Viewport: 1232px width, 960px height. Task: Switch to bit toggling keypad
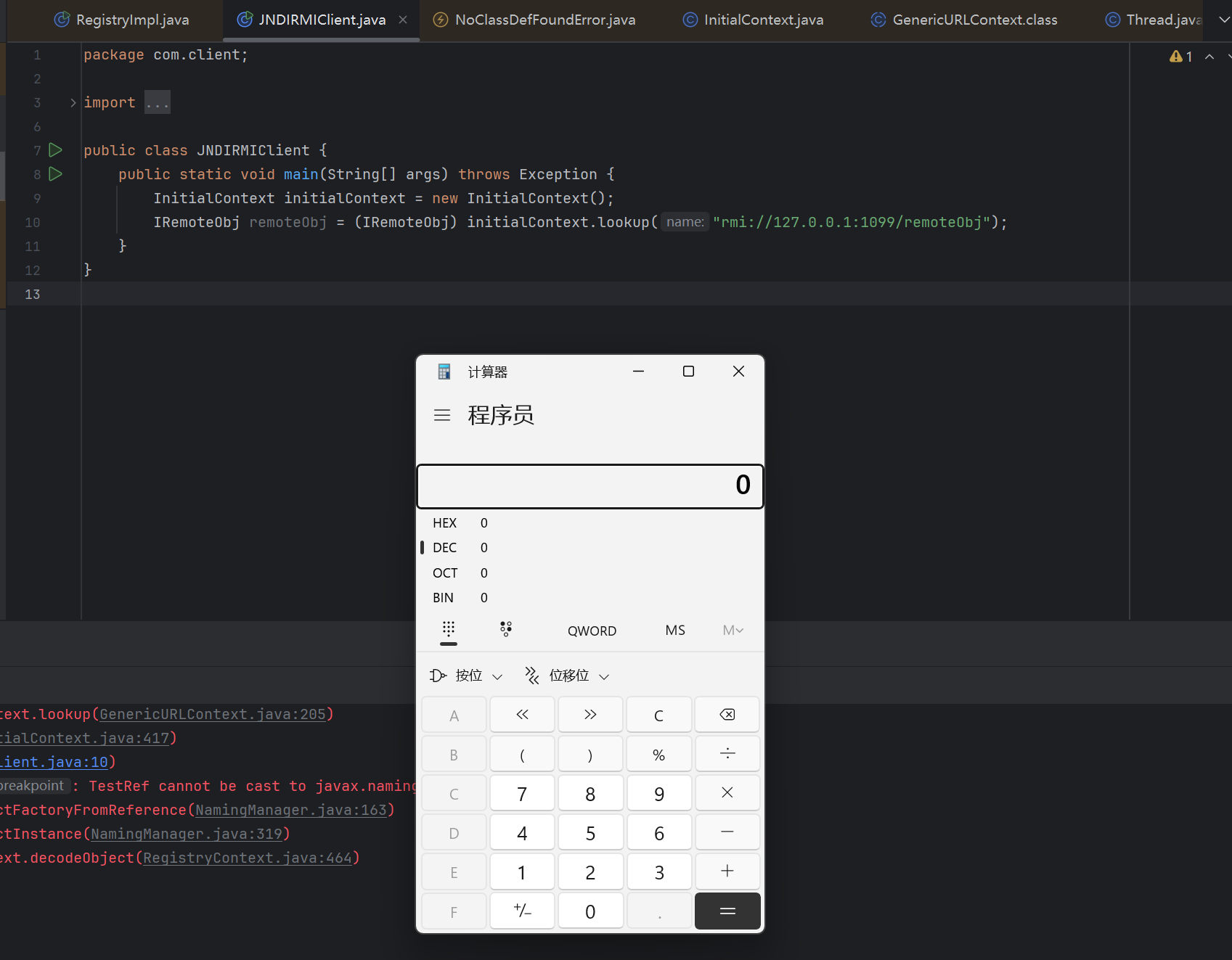pyautogui.click(x=506, y=630)
